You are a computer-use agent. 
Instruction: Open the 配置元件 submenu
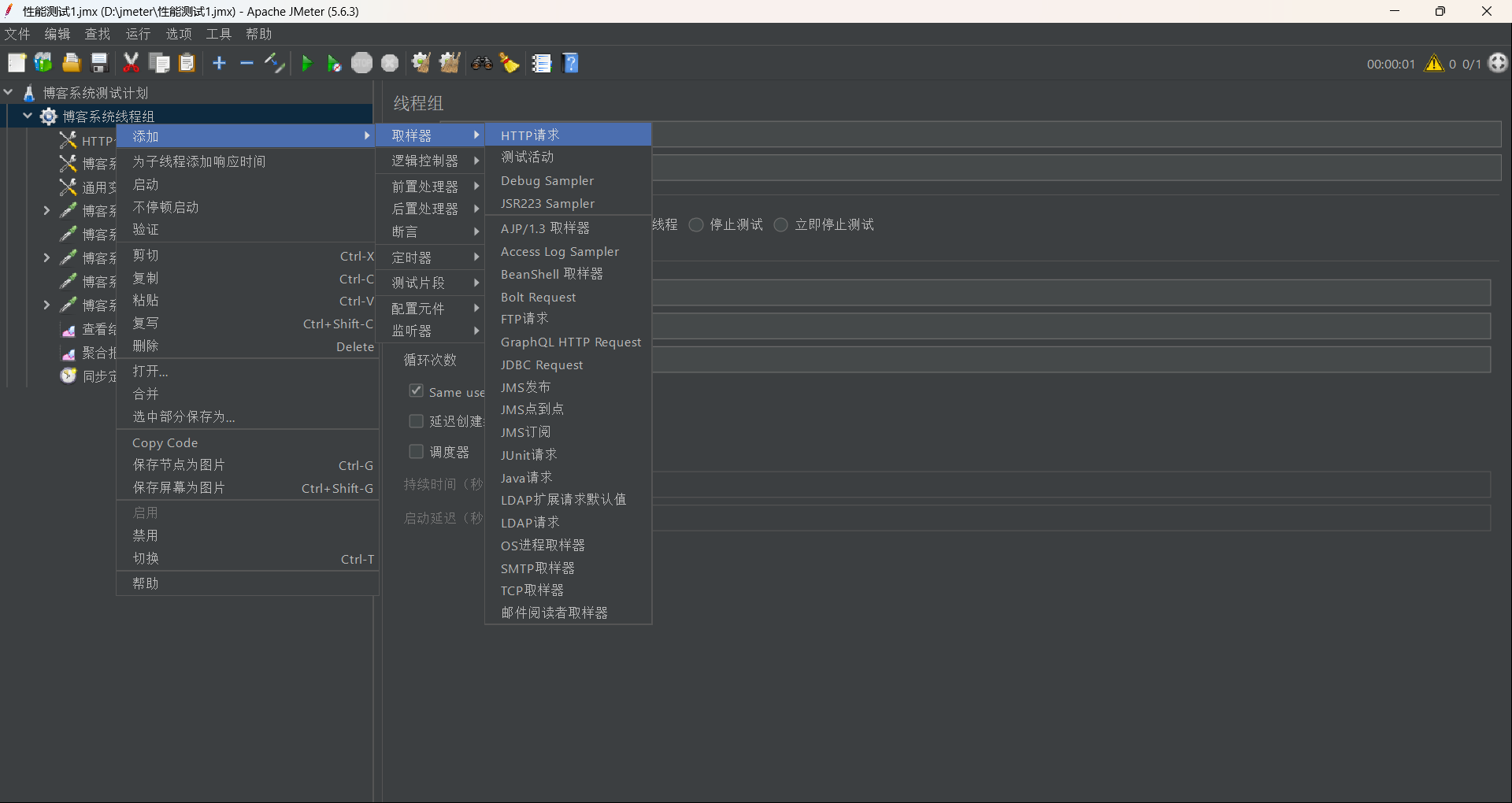[431, 309]
